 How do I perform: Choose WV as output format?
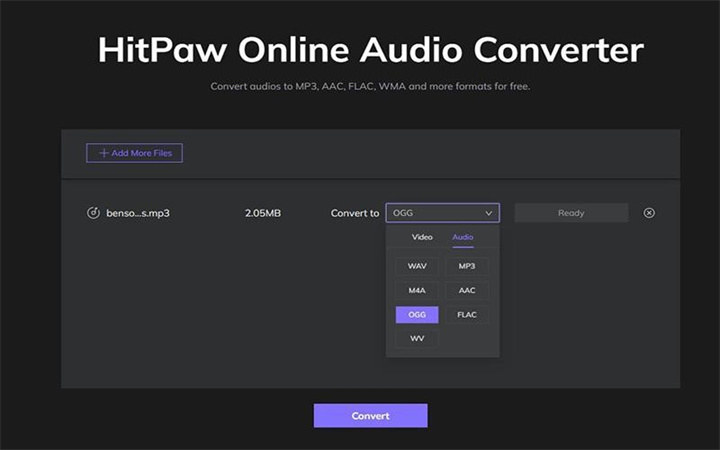click(x=417, y=338)
